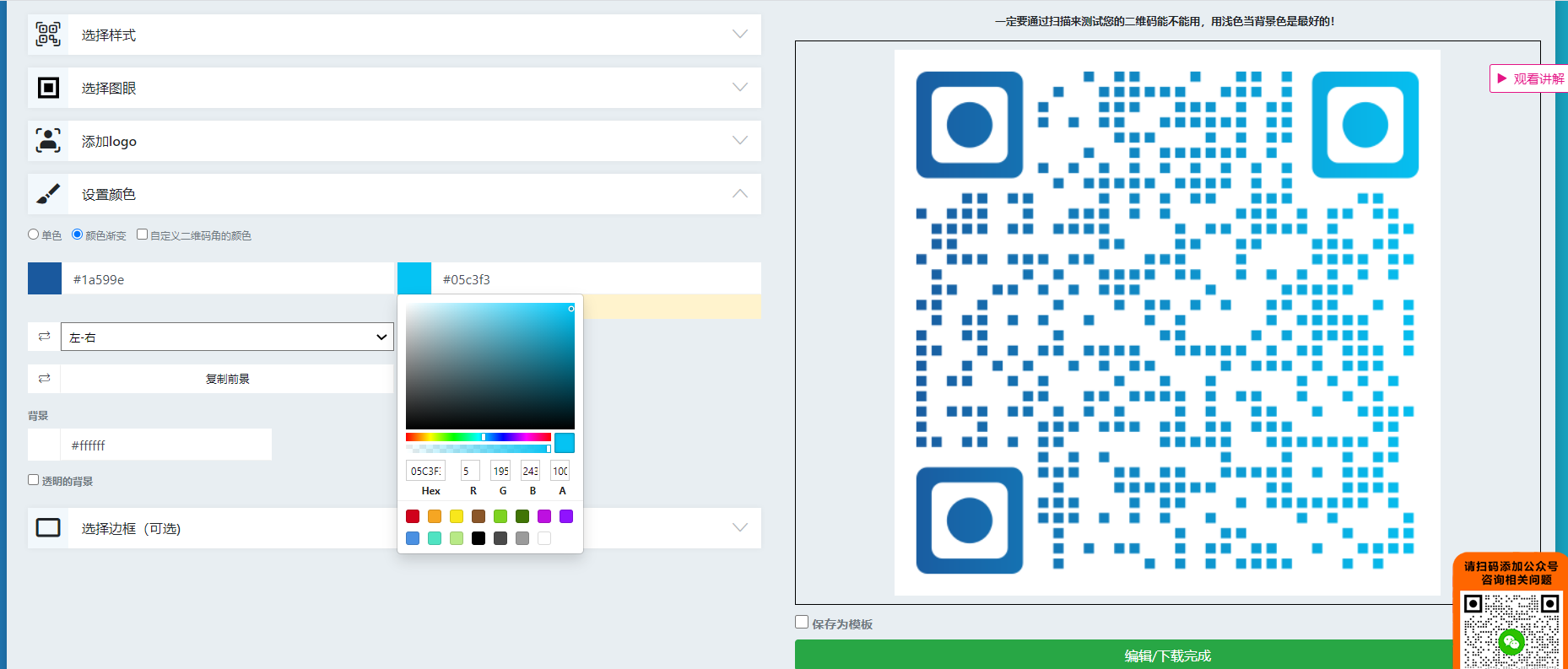The width and height of the screenshot is (1568, 669).
Task: Click the swap icon beside gradient direction
Action: coord(44,337)
